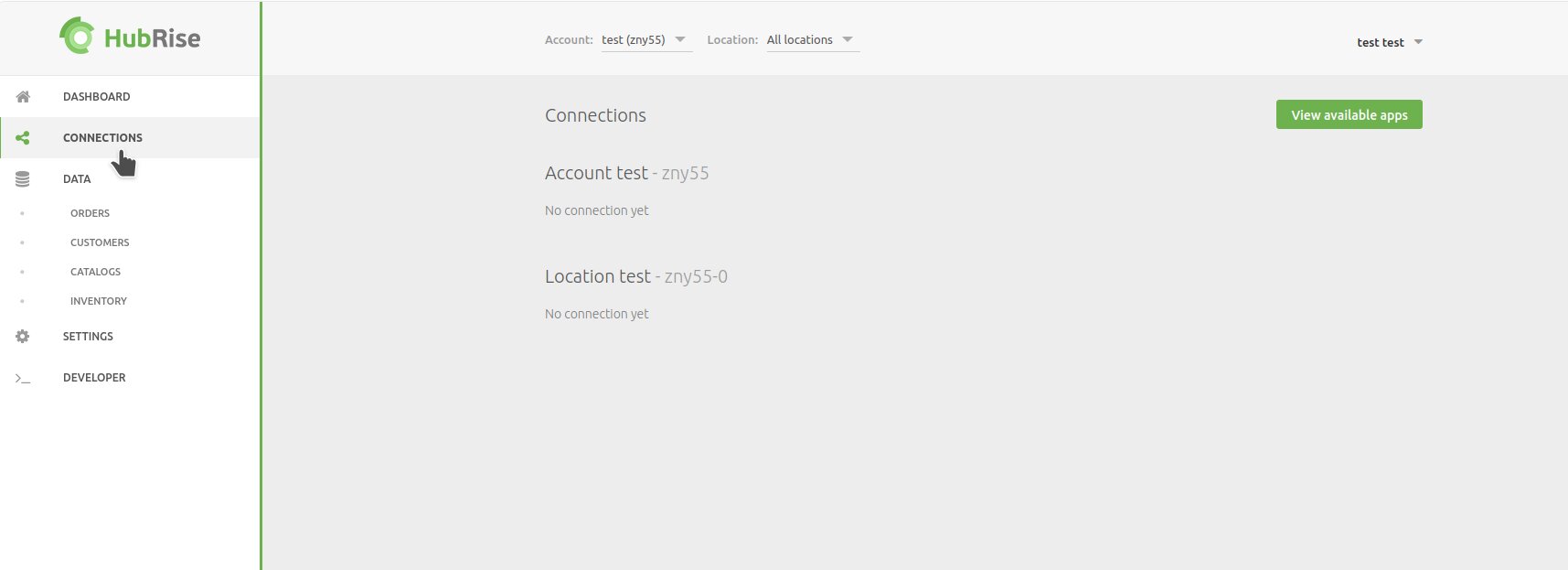This screenshot has height=570, width=1568.
Task: Click the Data database stack icon
Action: (x=23, y=179)
